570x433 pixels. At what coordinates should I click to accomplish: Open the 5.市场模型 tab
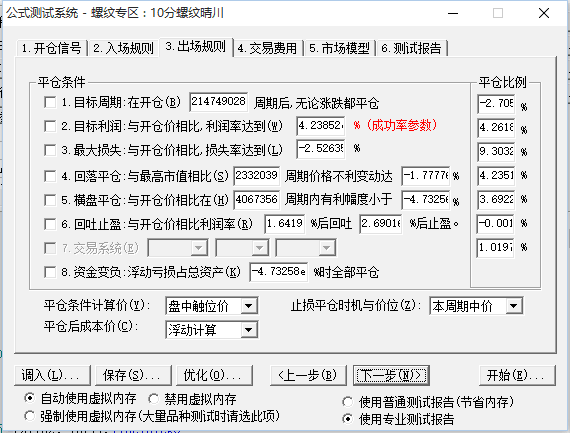pyautogui.click(x=339, y=48)
